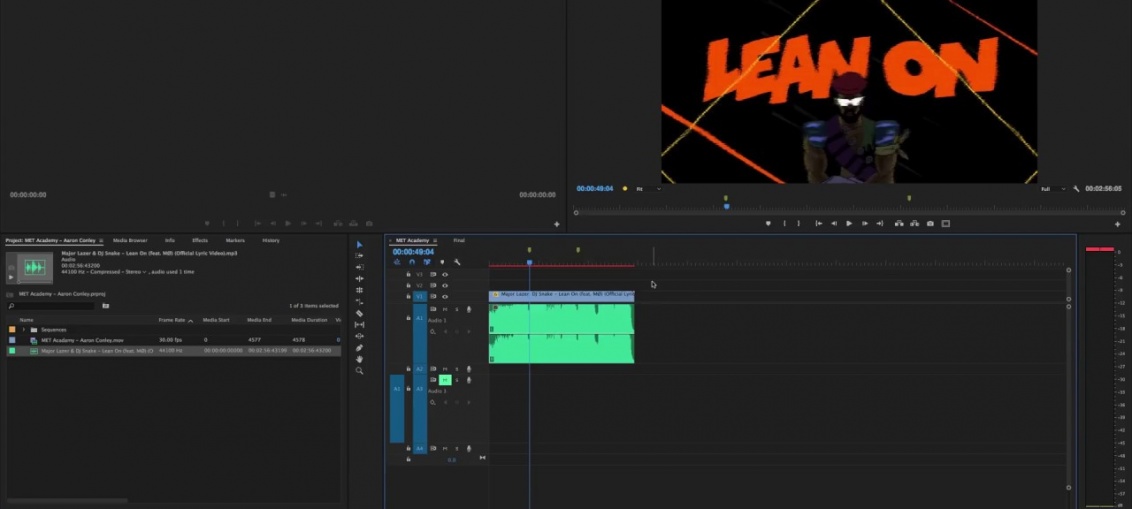Go to Out point in Program Monitor
1132x509 pixels.
click(879, 224)
